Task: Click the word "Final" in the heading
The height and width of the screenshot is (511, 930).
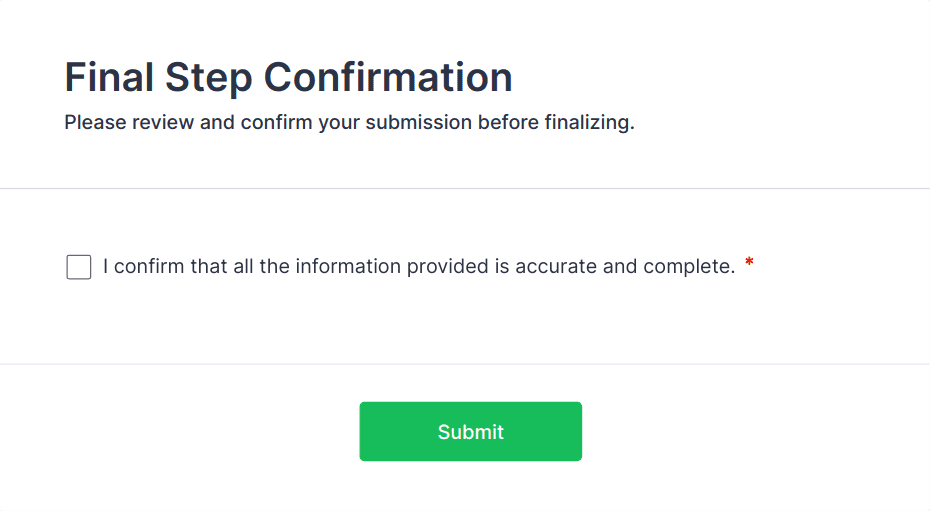Action: pos(107,77)
